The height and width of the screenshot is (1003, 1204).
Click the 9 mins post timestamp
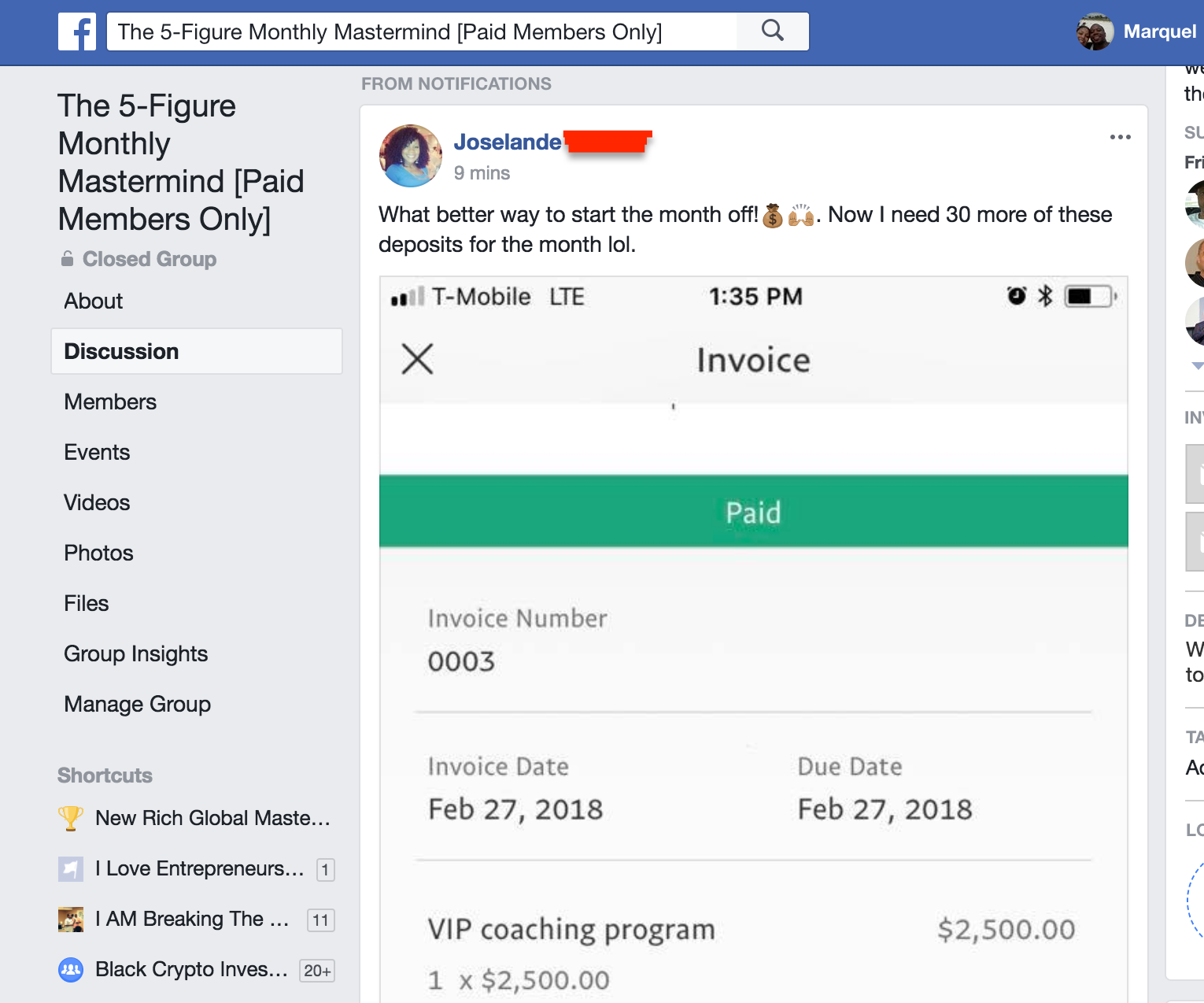pos(482,173)
